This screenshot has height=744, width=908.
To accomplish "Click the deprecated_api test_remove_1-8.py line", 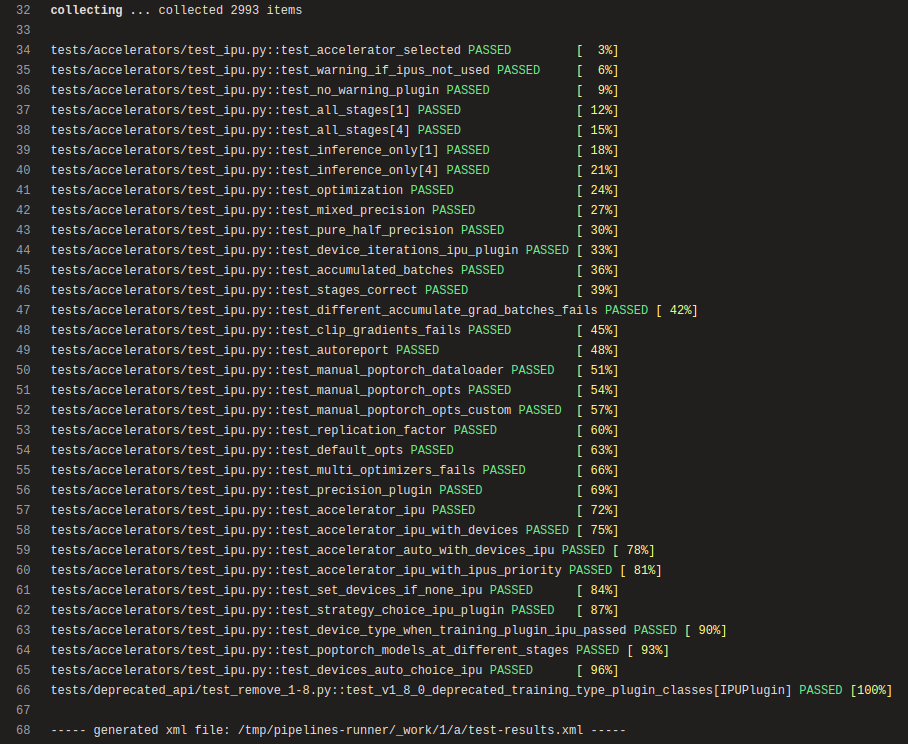I will tap(471, 690).
